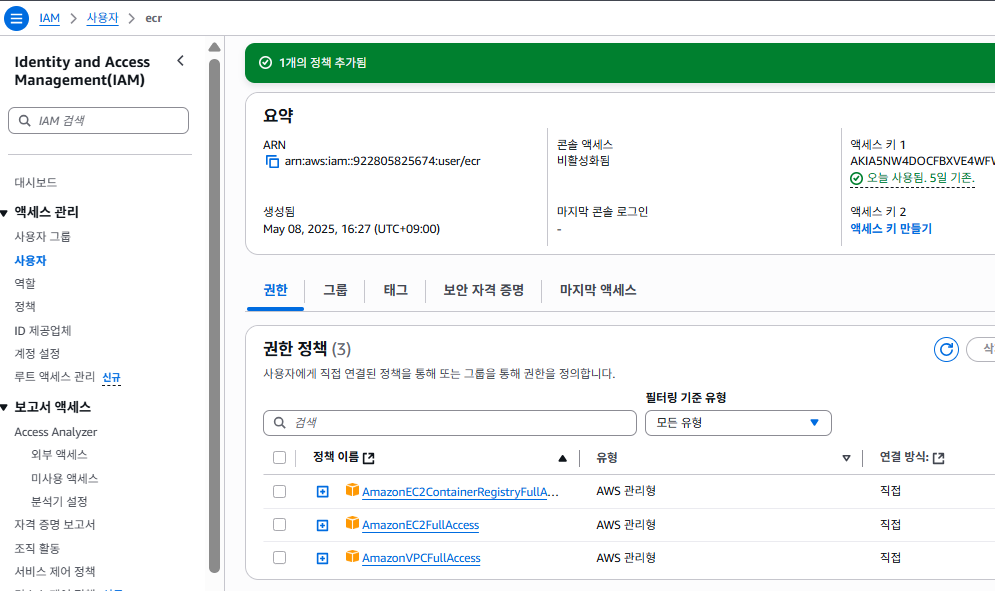Viewport: 995px width, 591px height.
Task: Open 서비스 제어 정책 in the sidebar
Action: pyautogui.click(x=55, y=571)
